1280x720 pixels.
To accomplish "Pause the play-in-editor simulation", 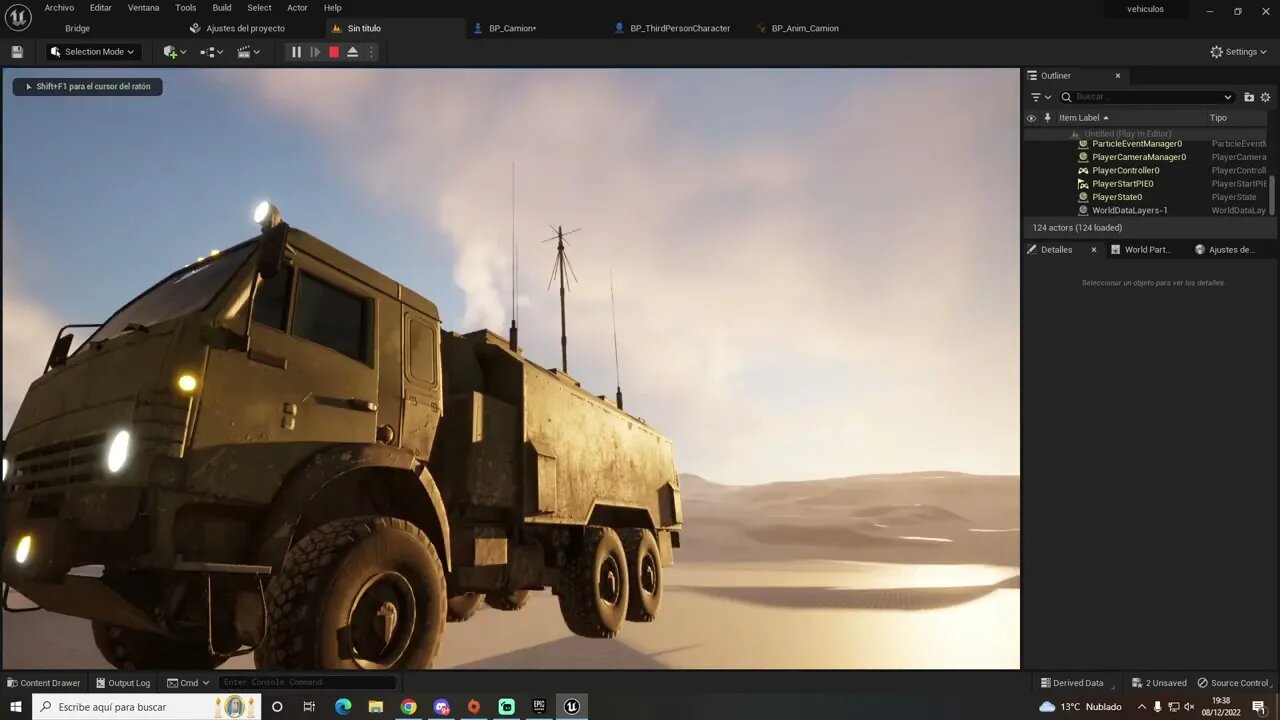I will coord(296,52).
